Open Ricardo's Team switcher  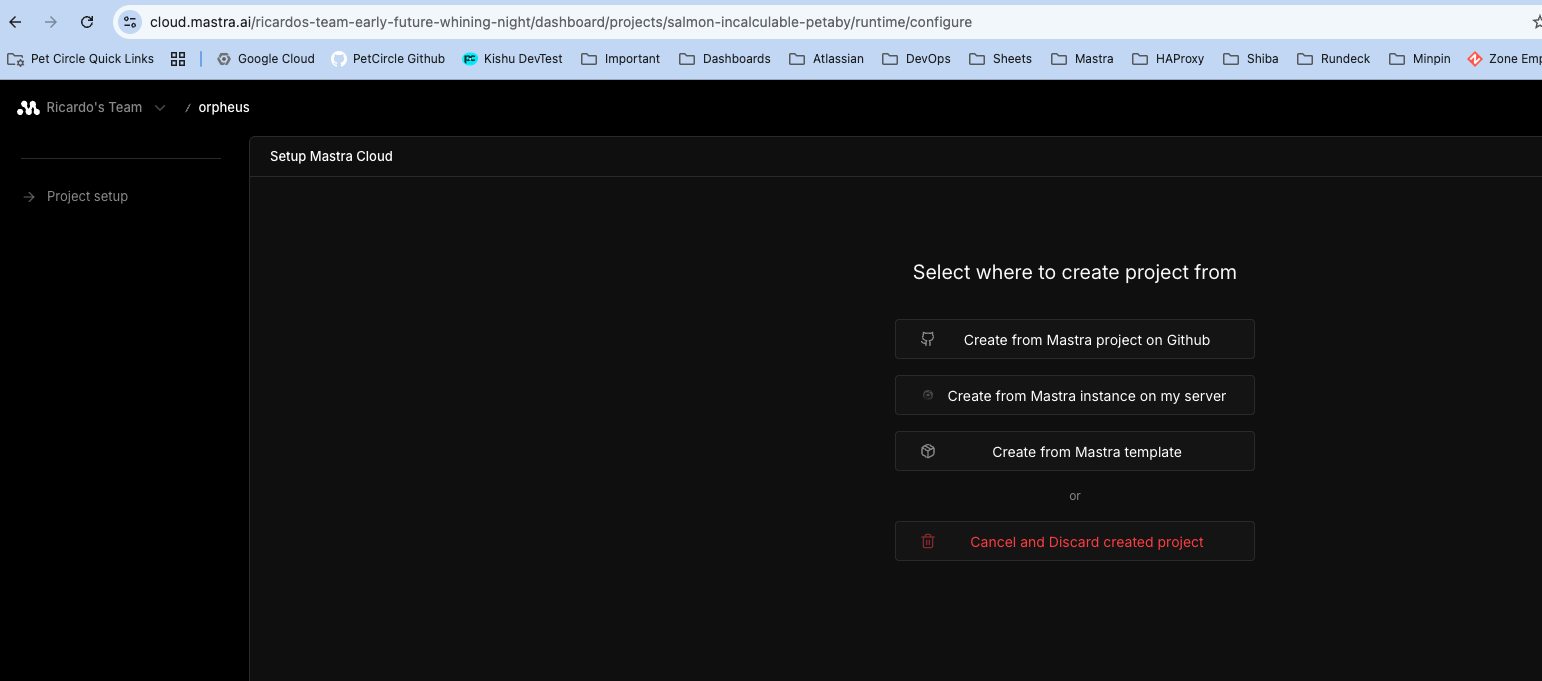[x=92, y=107]
